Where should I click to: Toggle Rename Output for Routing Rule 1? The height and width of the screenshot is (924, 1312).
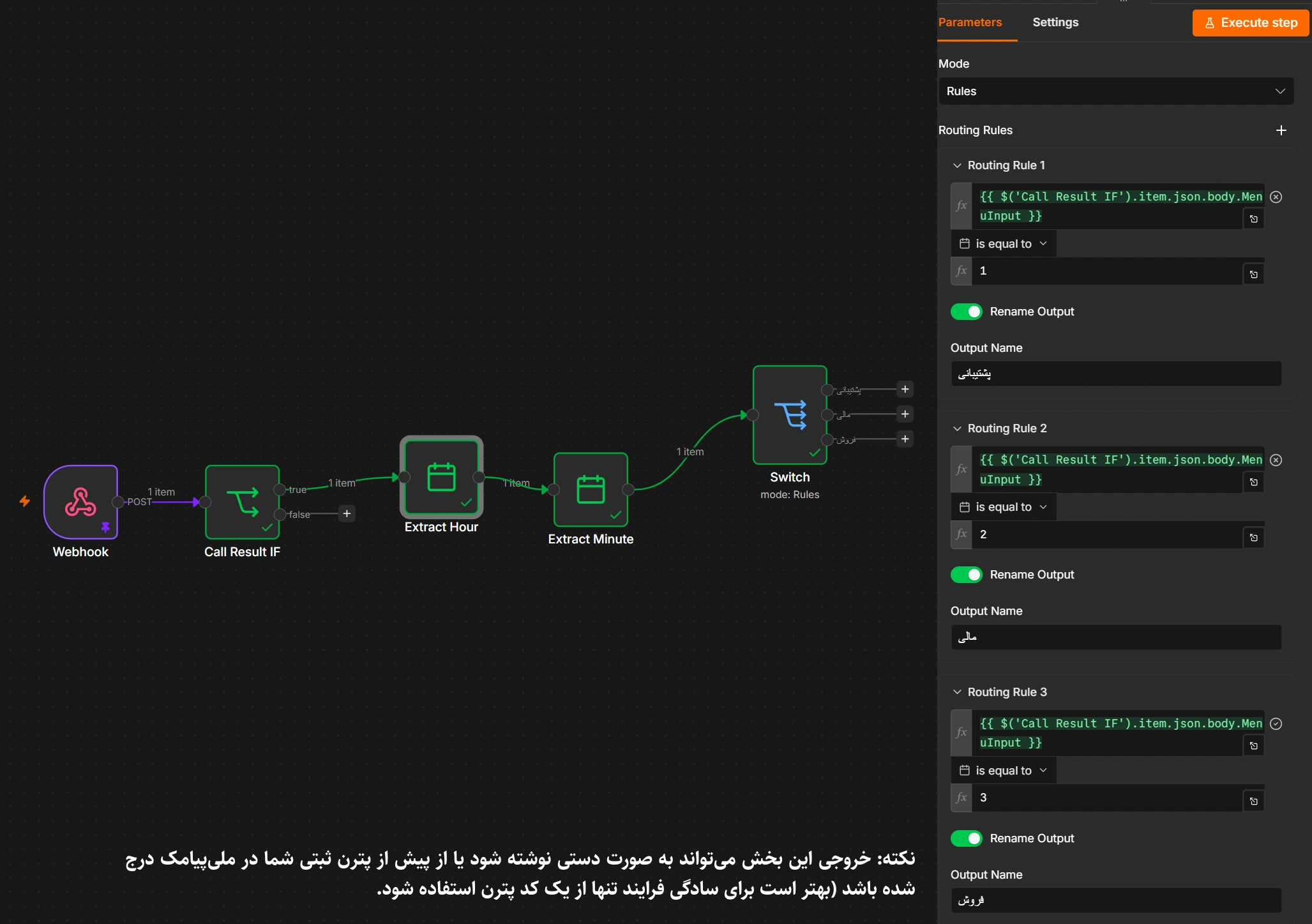pos(967,312)
